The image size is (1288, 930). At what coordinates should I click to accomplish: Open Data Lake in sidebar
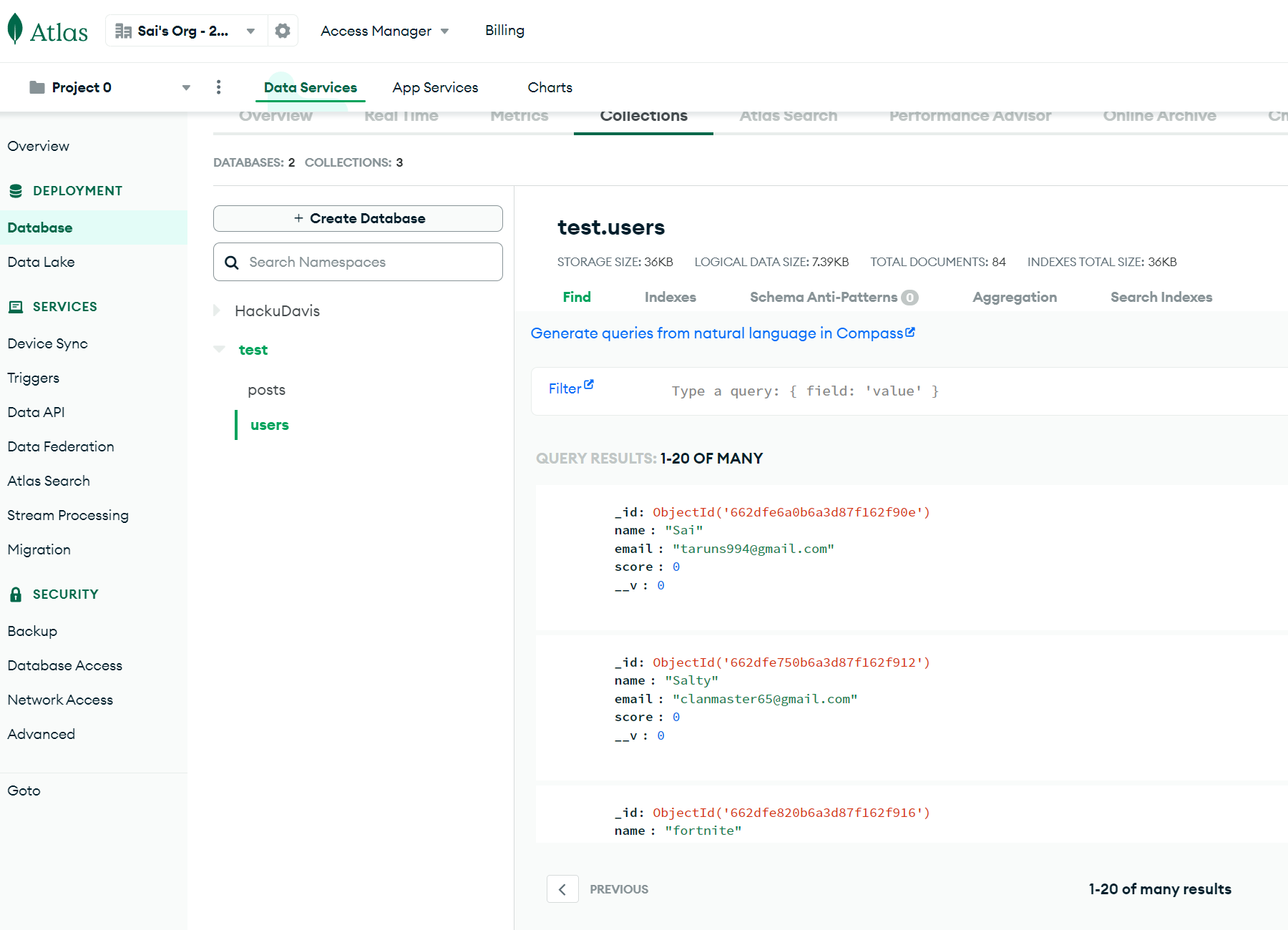click(41, 262)
